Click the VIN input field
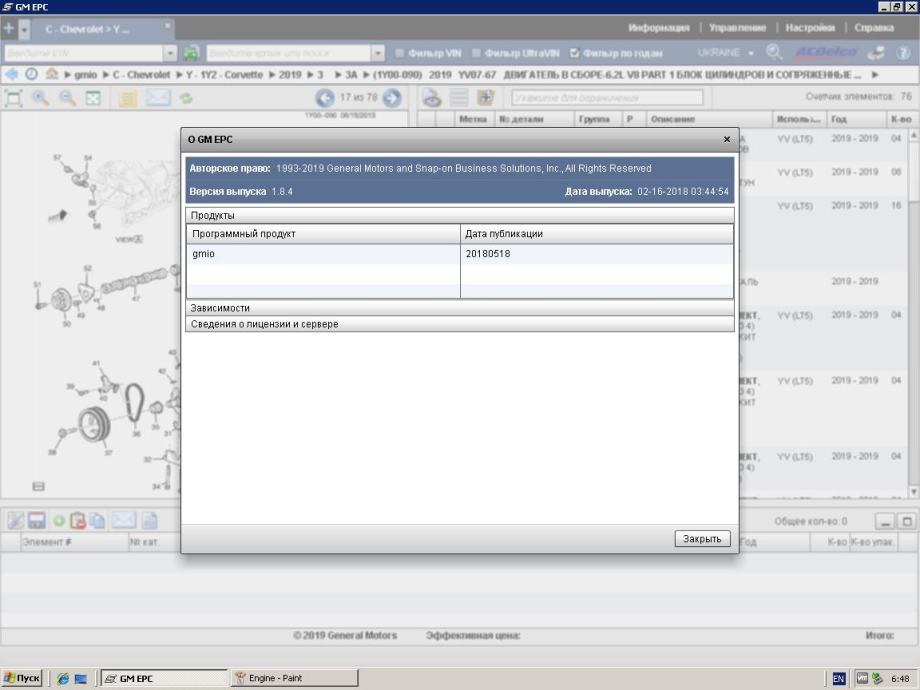The width and height of the screenshot is (920, 690). click(83, 53)
